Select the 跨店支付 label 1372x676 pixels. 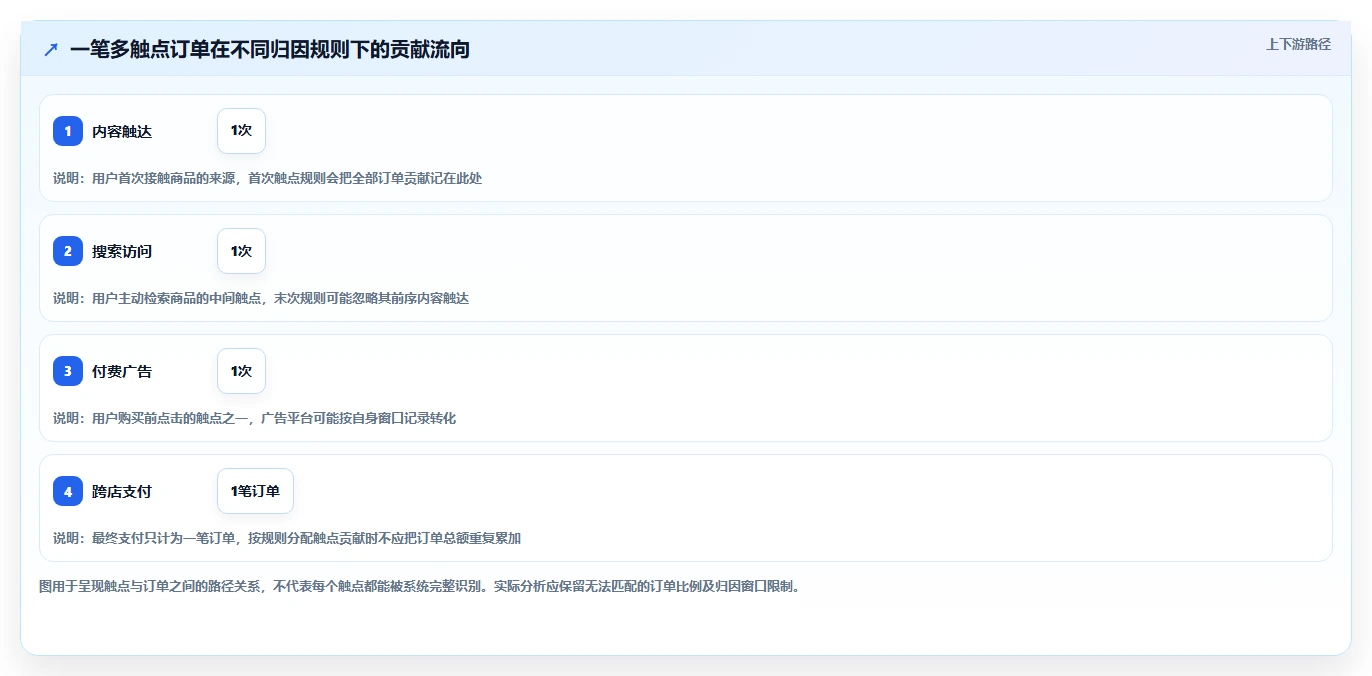pyautogui.click(x=122, y=491)
